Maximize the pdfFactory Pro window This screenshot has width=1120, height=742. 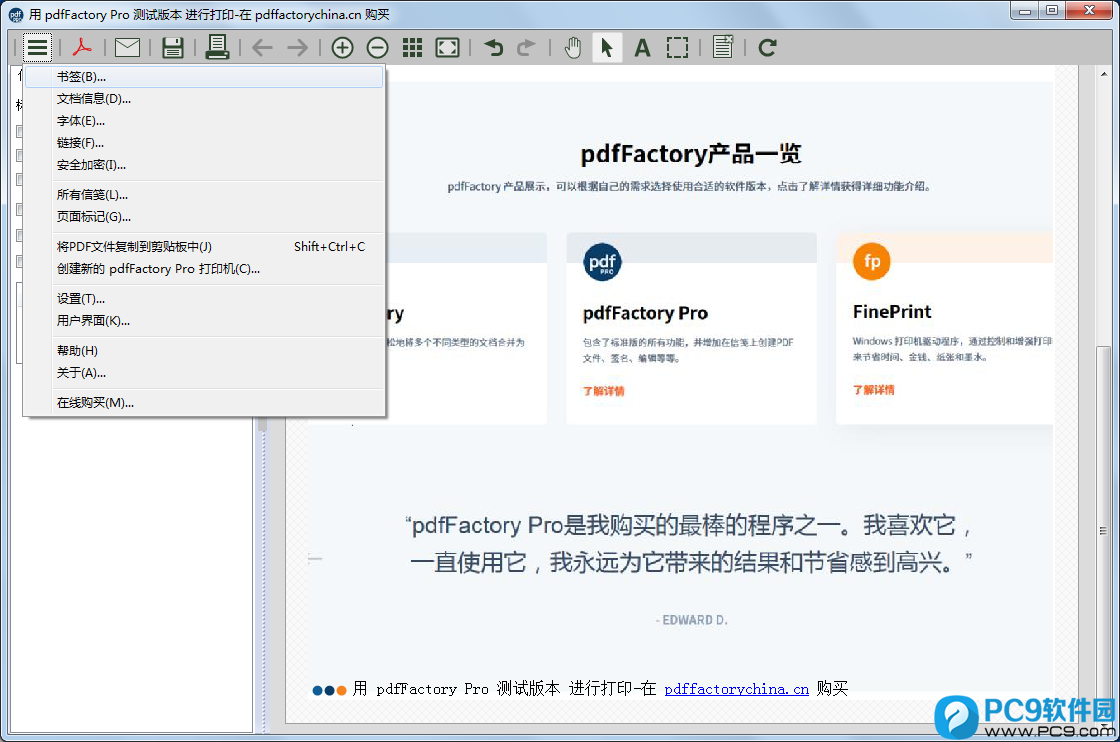pos(1052,11)
